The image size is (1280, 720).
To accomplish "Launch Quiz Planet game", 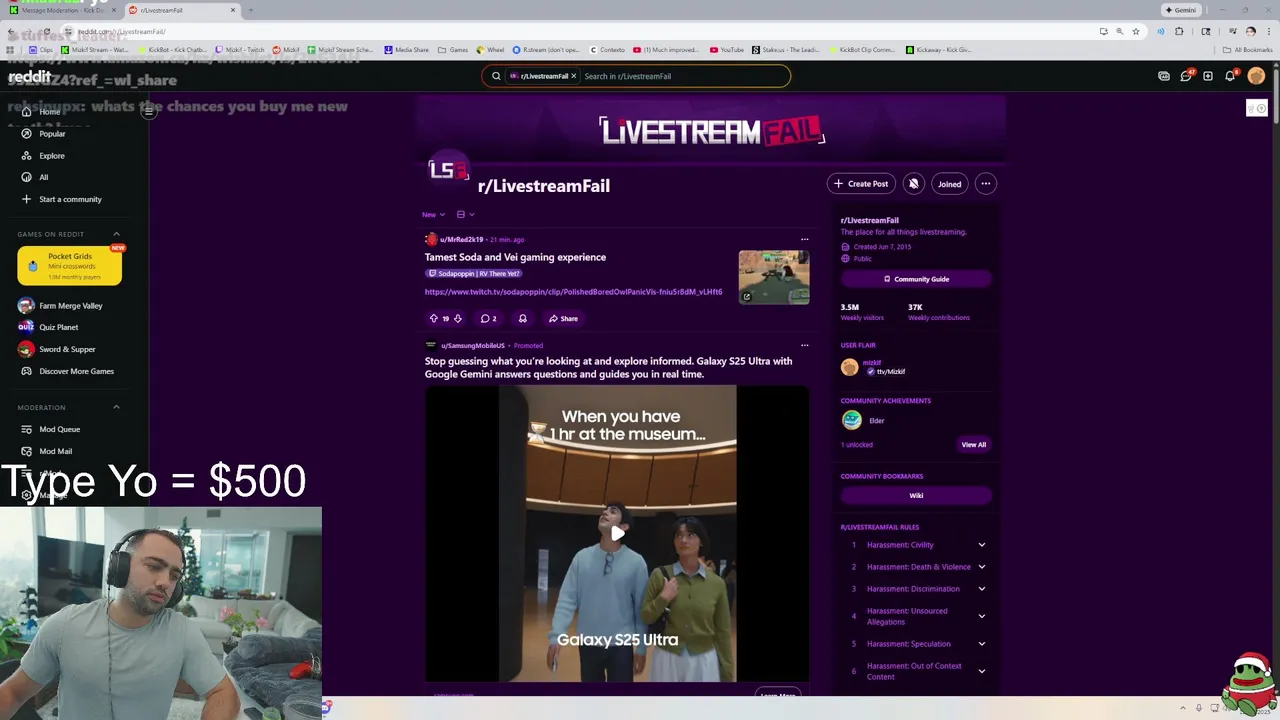I will pyautogui.click(x=58, y=327).
